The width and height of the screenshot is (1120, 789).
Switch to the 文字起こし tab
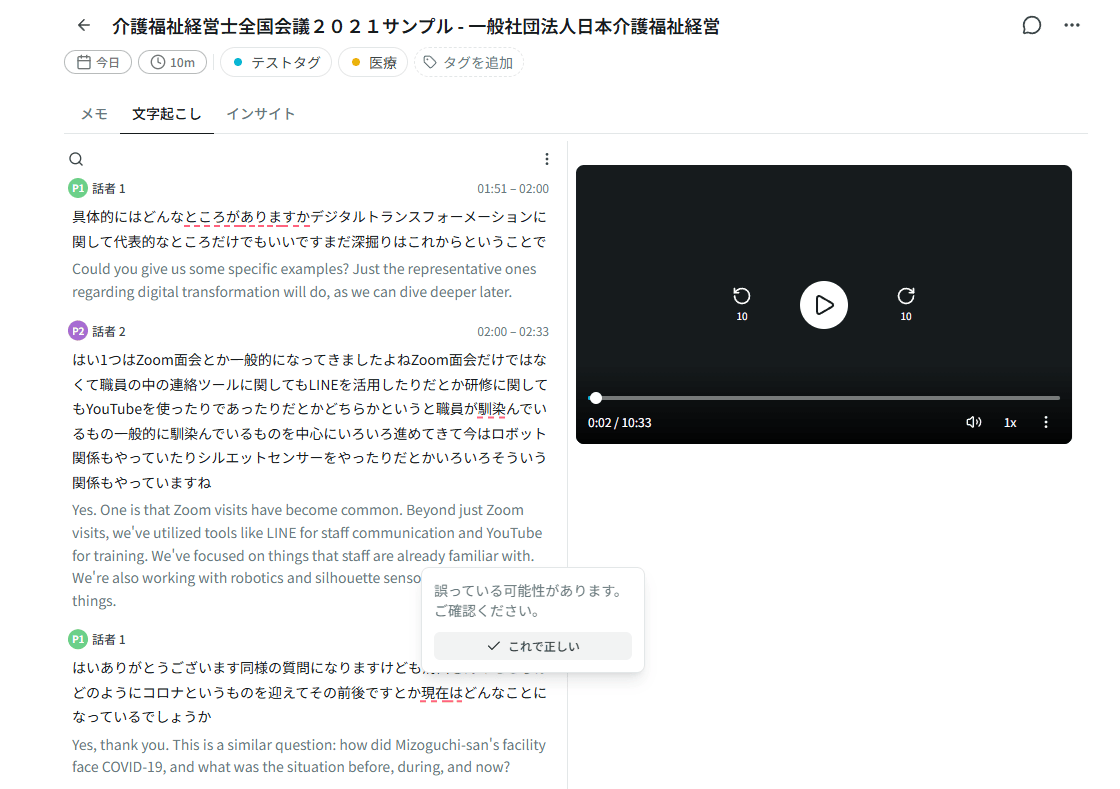tap(166, 114)
